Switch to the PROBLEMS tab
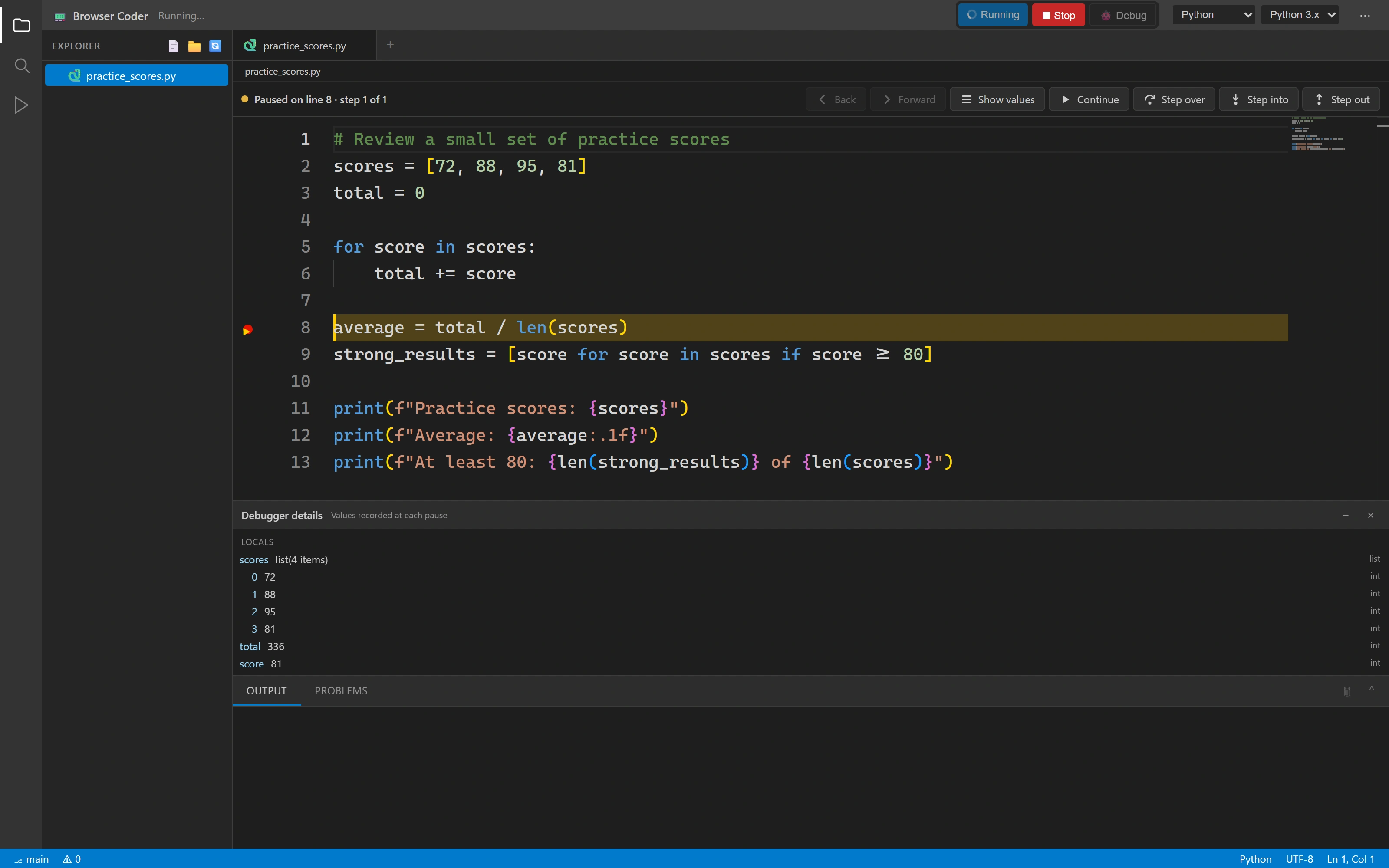 [x=341, y=690]
